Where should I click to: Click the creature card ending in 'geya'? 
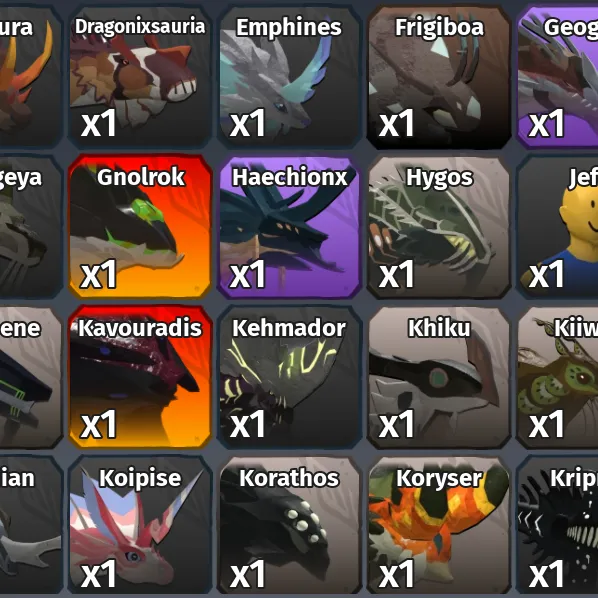click(31, 226)
